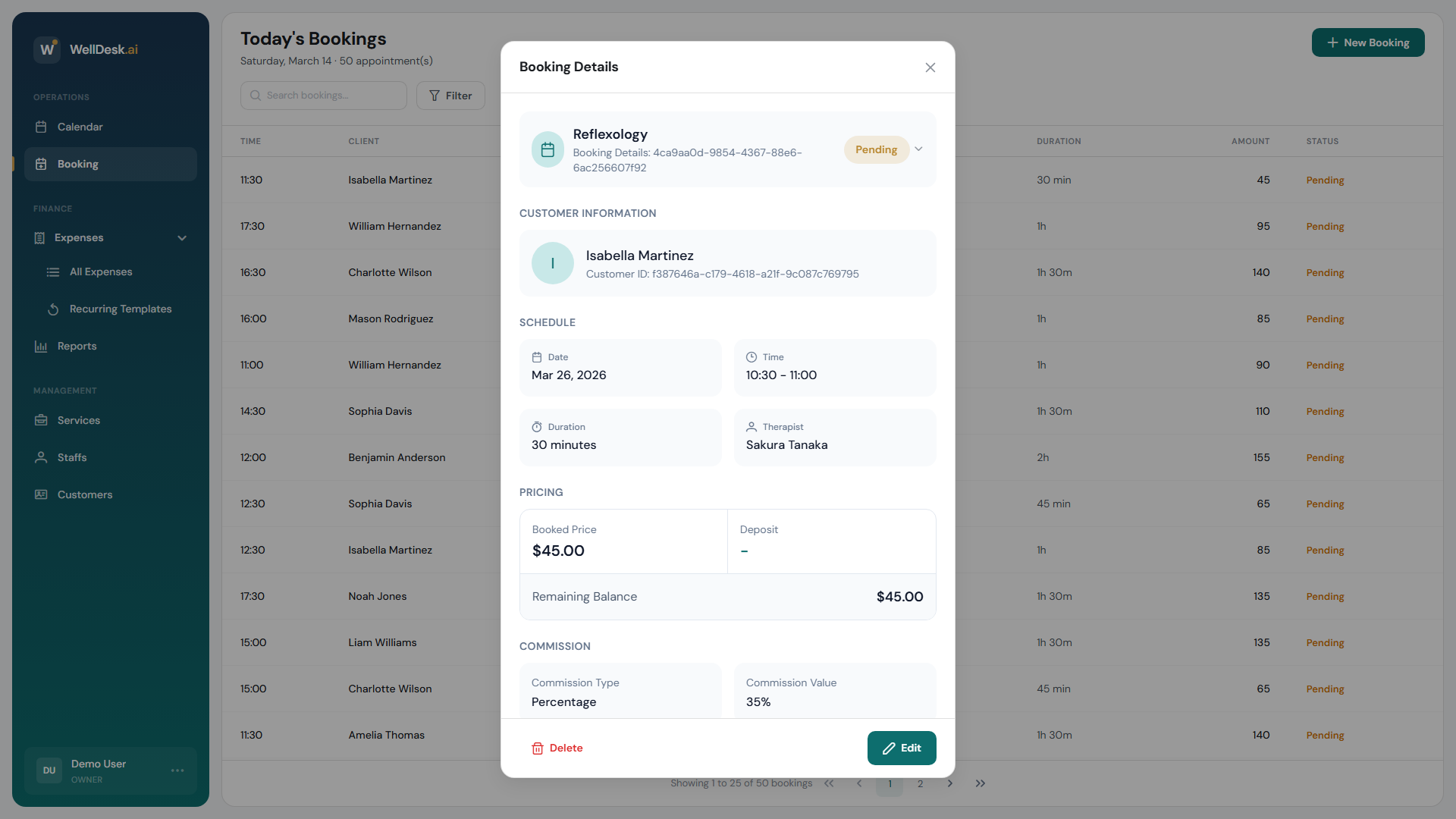Select page 2 of bookings

[x=920, y=783]
